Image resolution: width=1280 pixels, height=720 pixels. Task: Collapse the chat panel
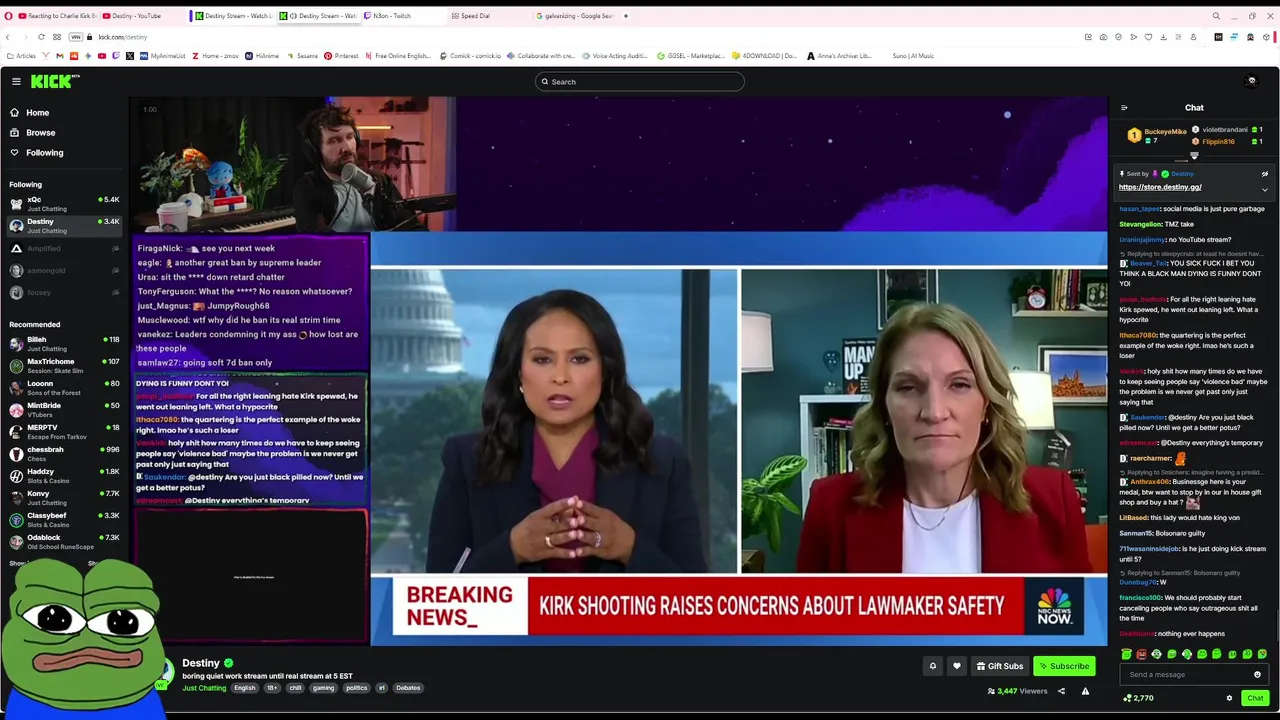point(1124,108)
